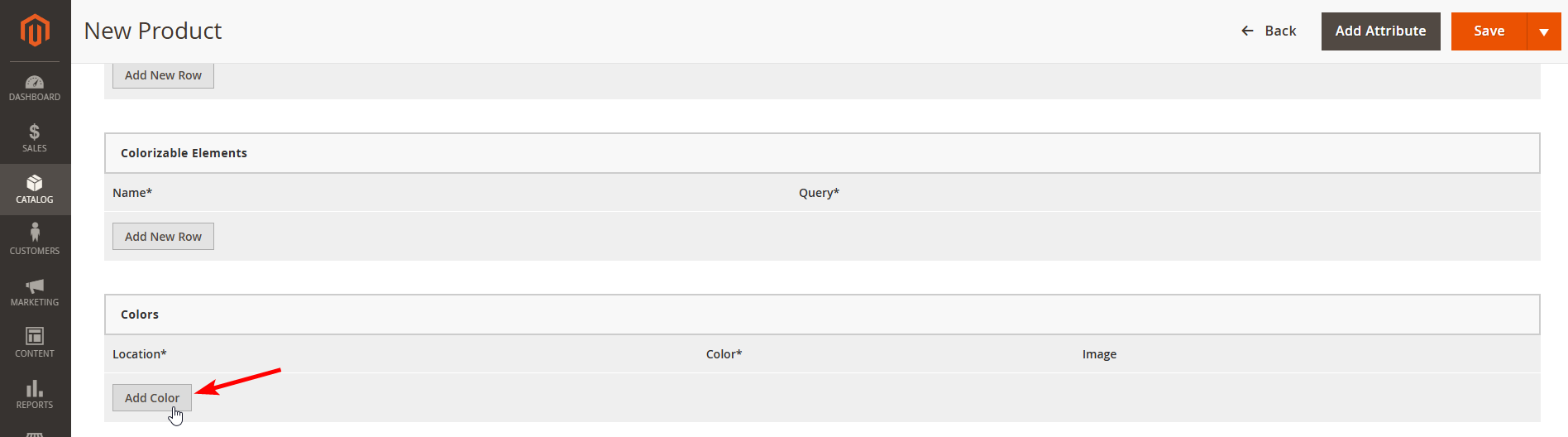Open the Catalog menu

pos(35,190)
